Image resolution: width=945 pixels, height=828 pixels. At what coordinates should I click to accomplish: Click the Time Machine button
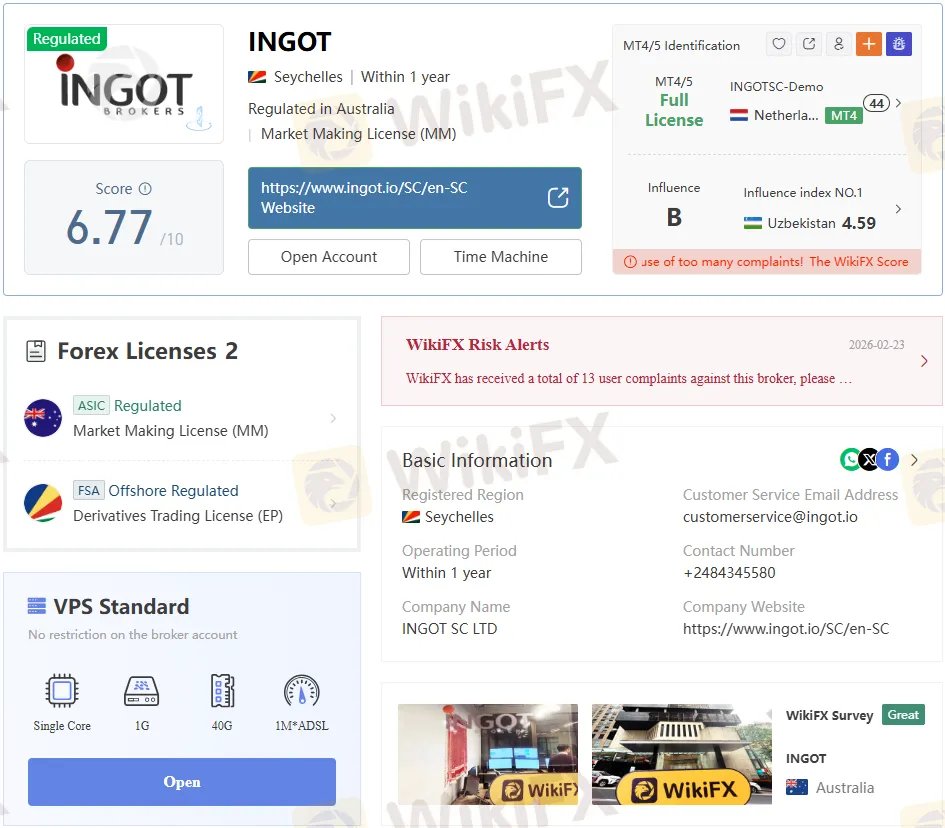tap(500, 257)
